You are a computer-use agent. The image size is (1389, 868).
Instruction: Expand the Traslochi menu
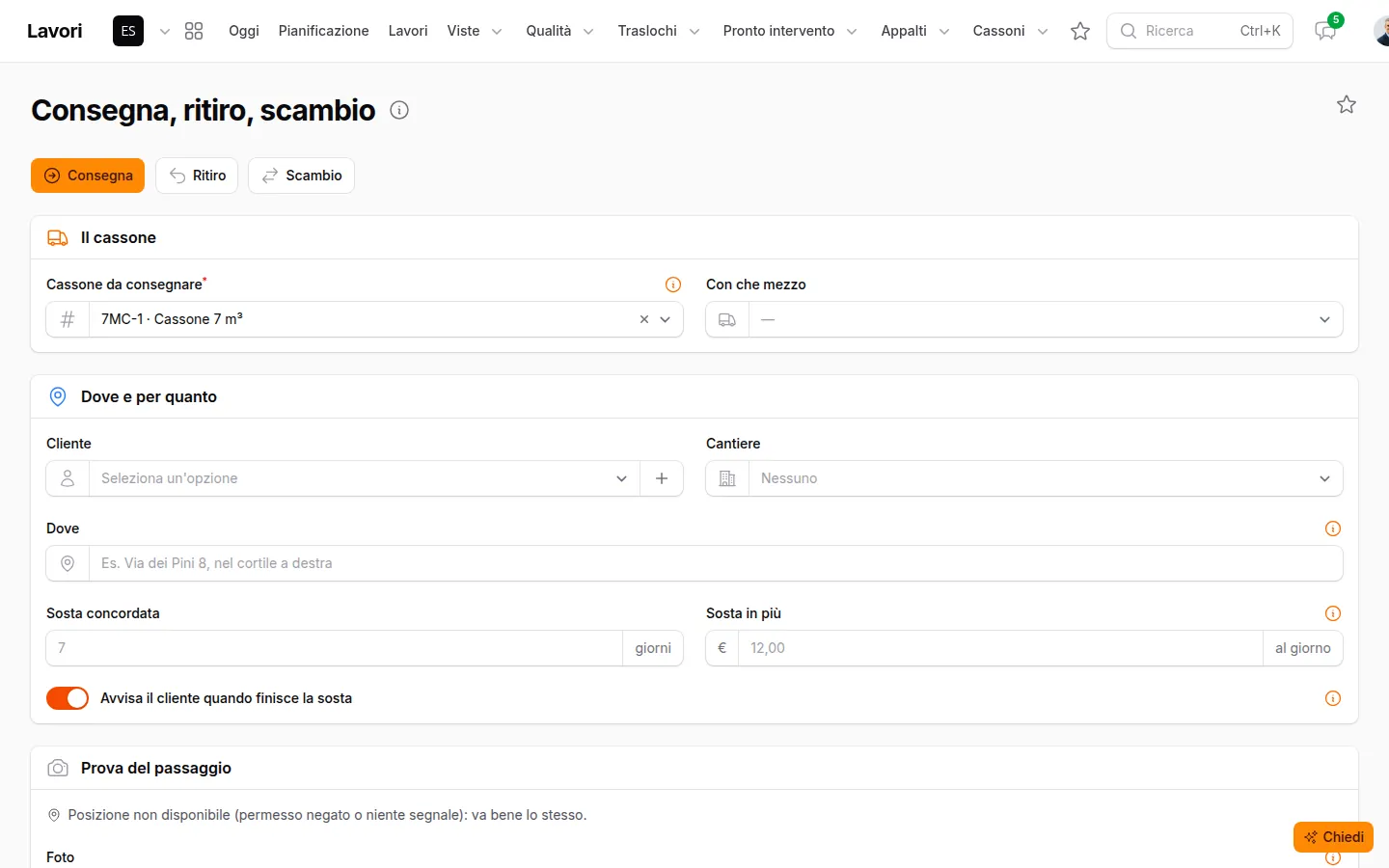659,31
